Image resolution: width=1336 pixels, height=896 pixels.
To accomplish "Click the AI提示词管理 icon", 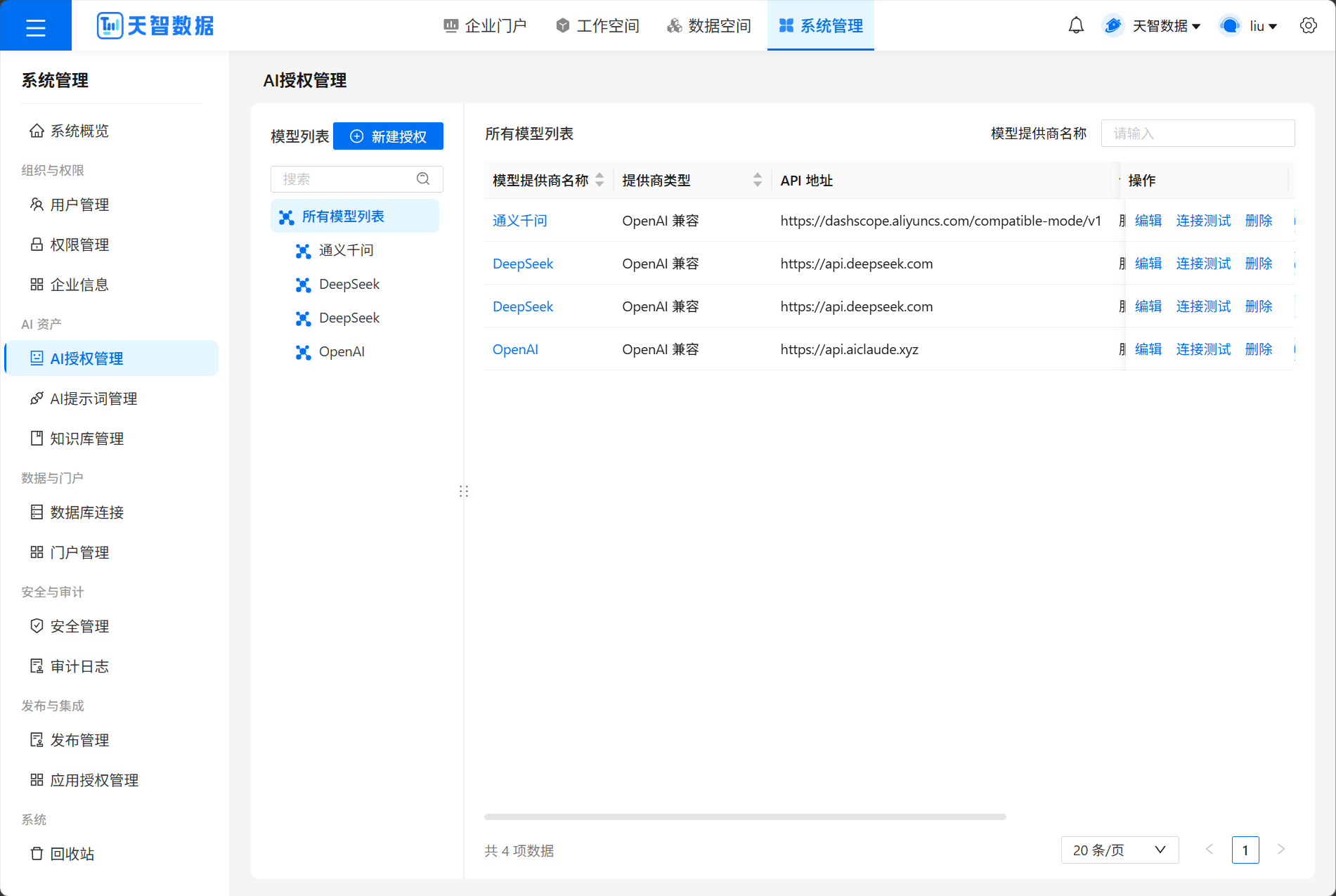I will coord(37,398).
